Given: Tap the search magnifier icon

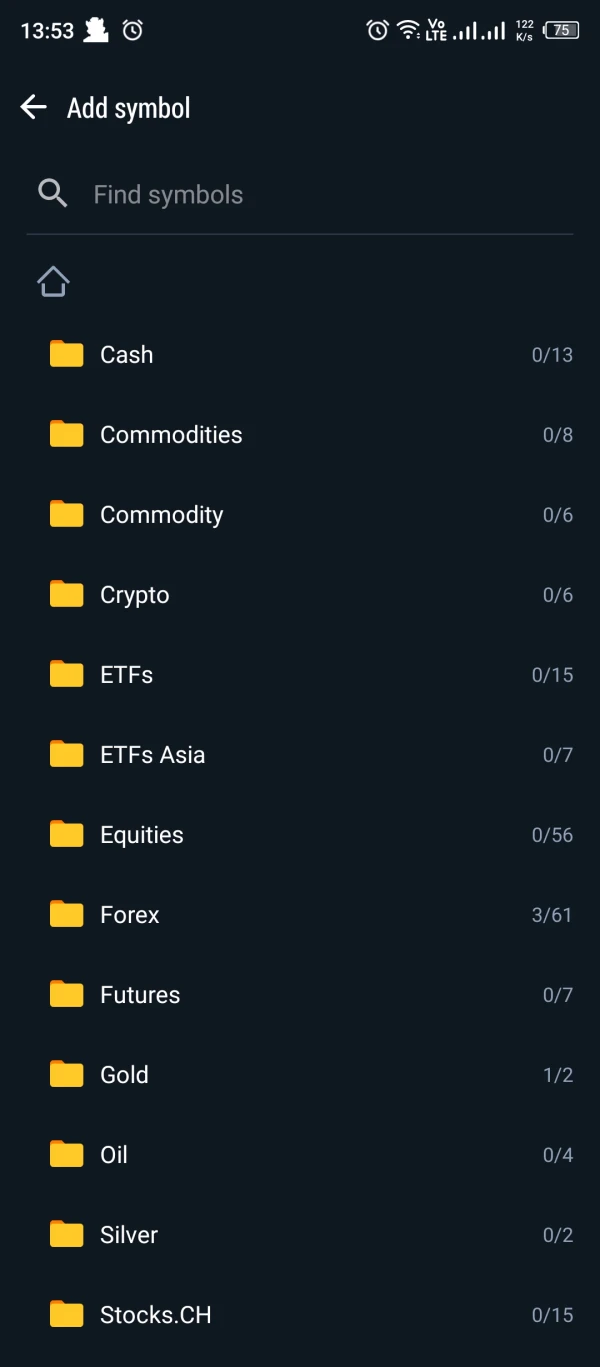Looking at the screenshot, I should [x=52, y=193].
